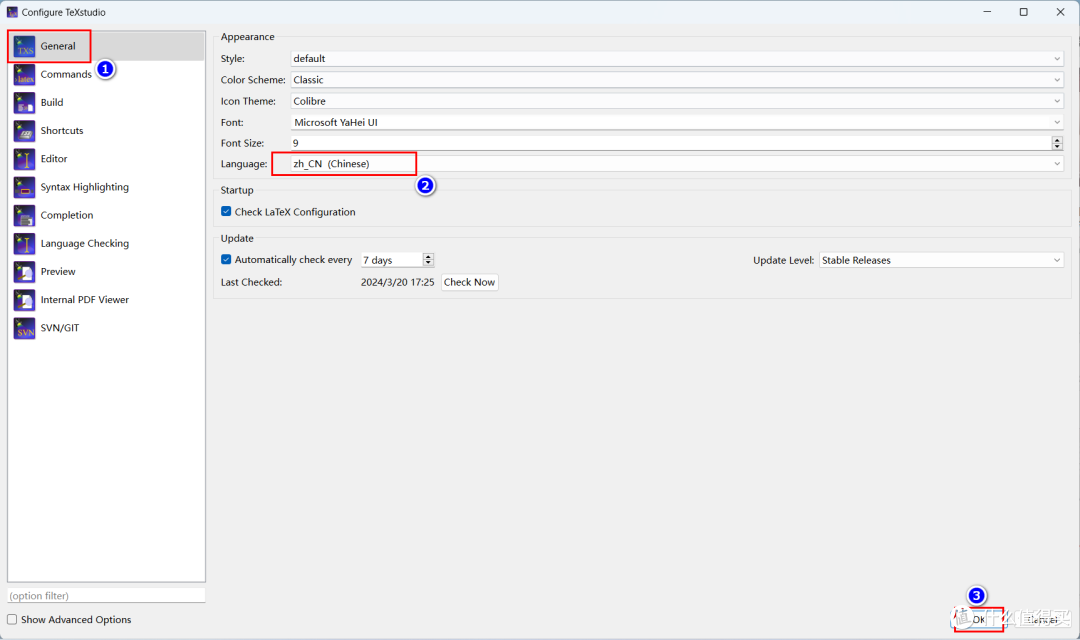Disable Automatically check every checkbox
This screenshot has height=640, width=1080.
(226, 260)
